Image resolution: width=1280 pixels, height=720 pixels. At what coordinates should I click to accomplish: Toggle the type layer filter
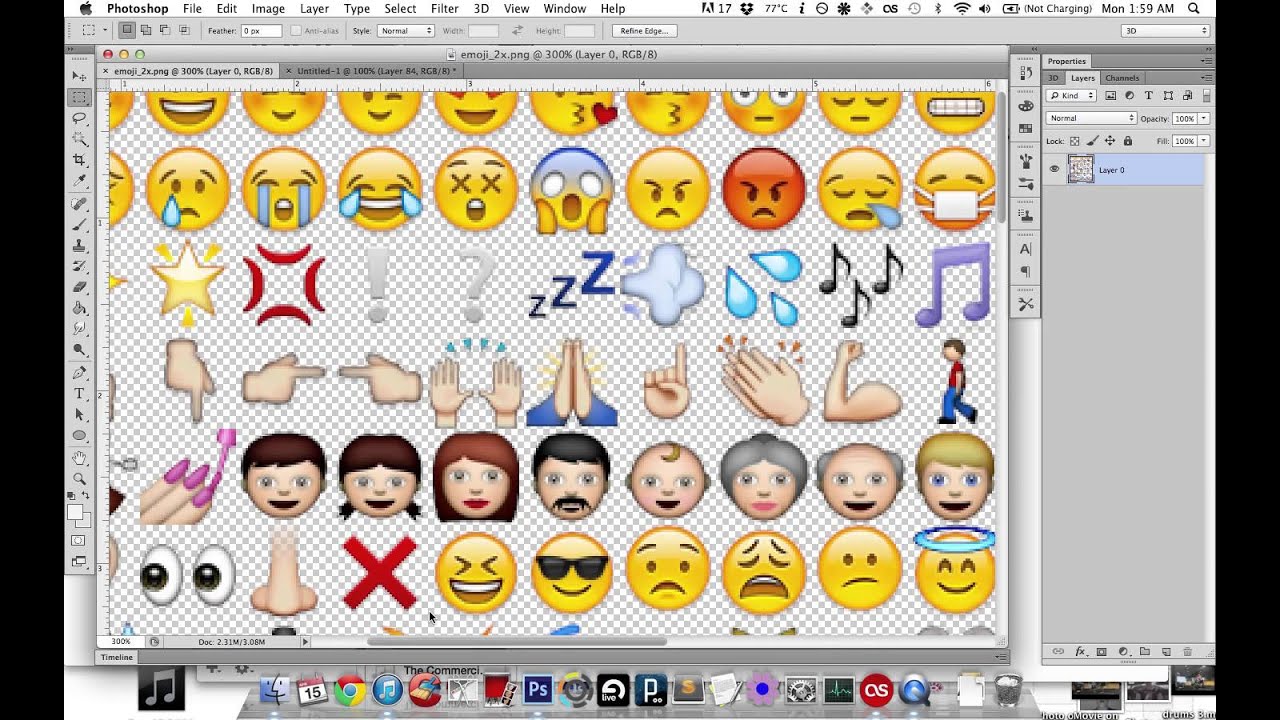point(1148,95)
